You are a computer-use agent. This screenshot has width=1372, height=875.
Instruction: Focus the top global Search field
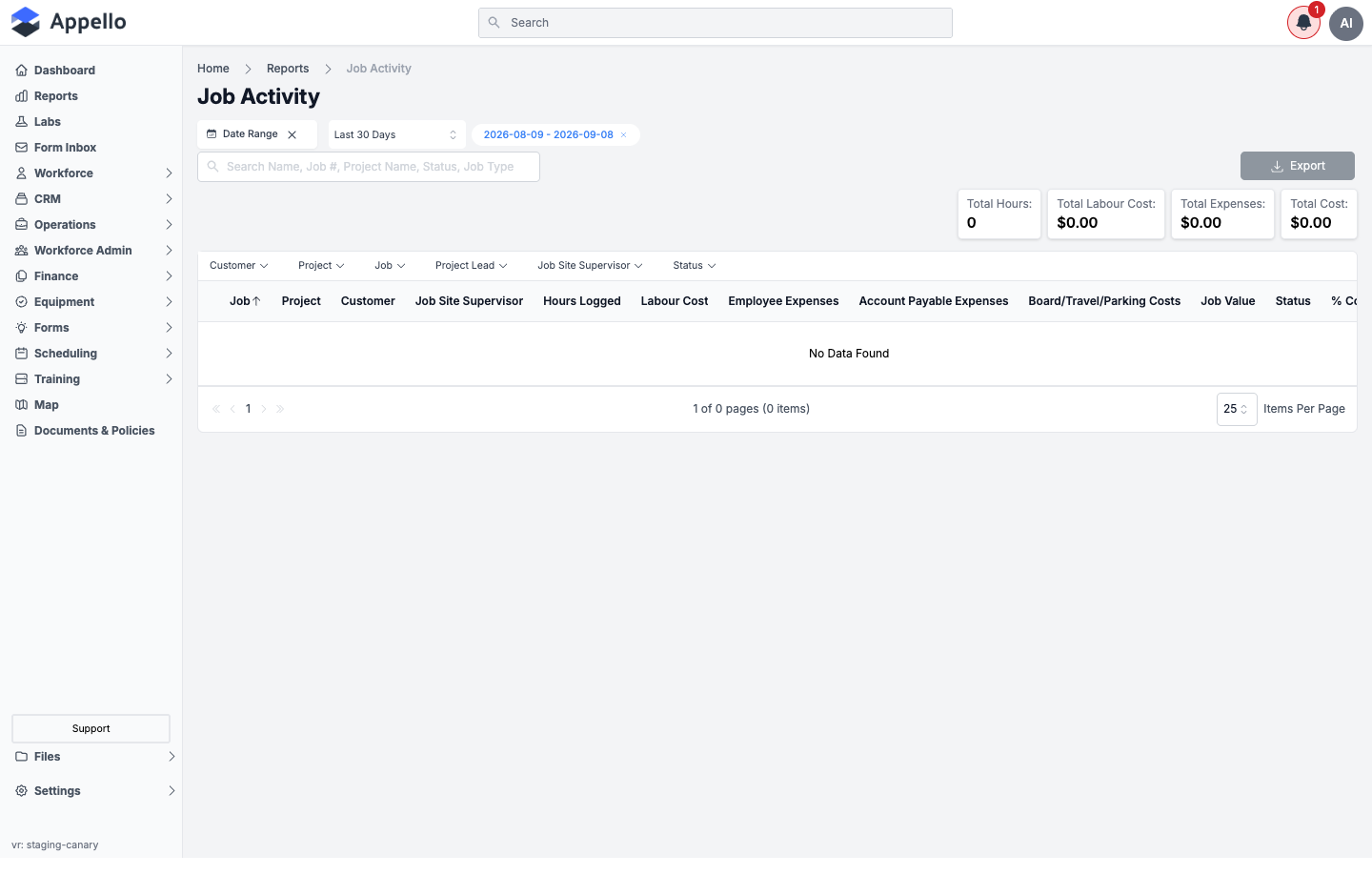click(x=716, y=23)
